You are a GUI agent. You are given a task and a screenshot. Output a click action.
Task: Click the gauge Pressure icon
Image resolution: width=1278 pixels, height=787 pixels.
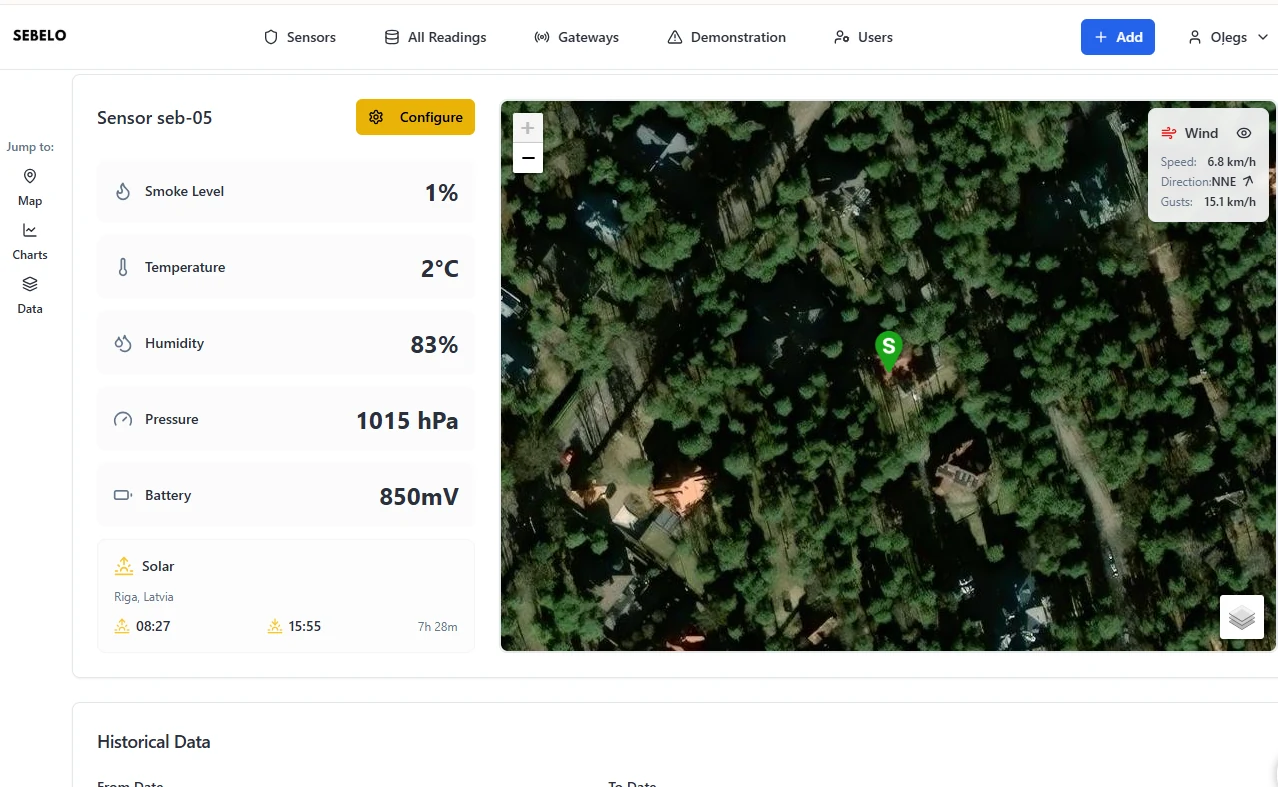click(123, 419)
